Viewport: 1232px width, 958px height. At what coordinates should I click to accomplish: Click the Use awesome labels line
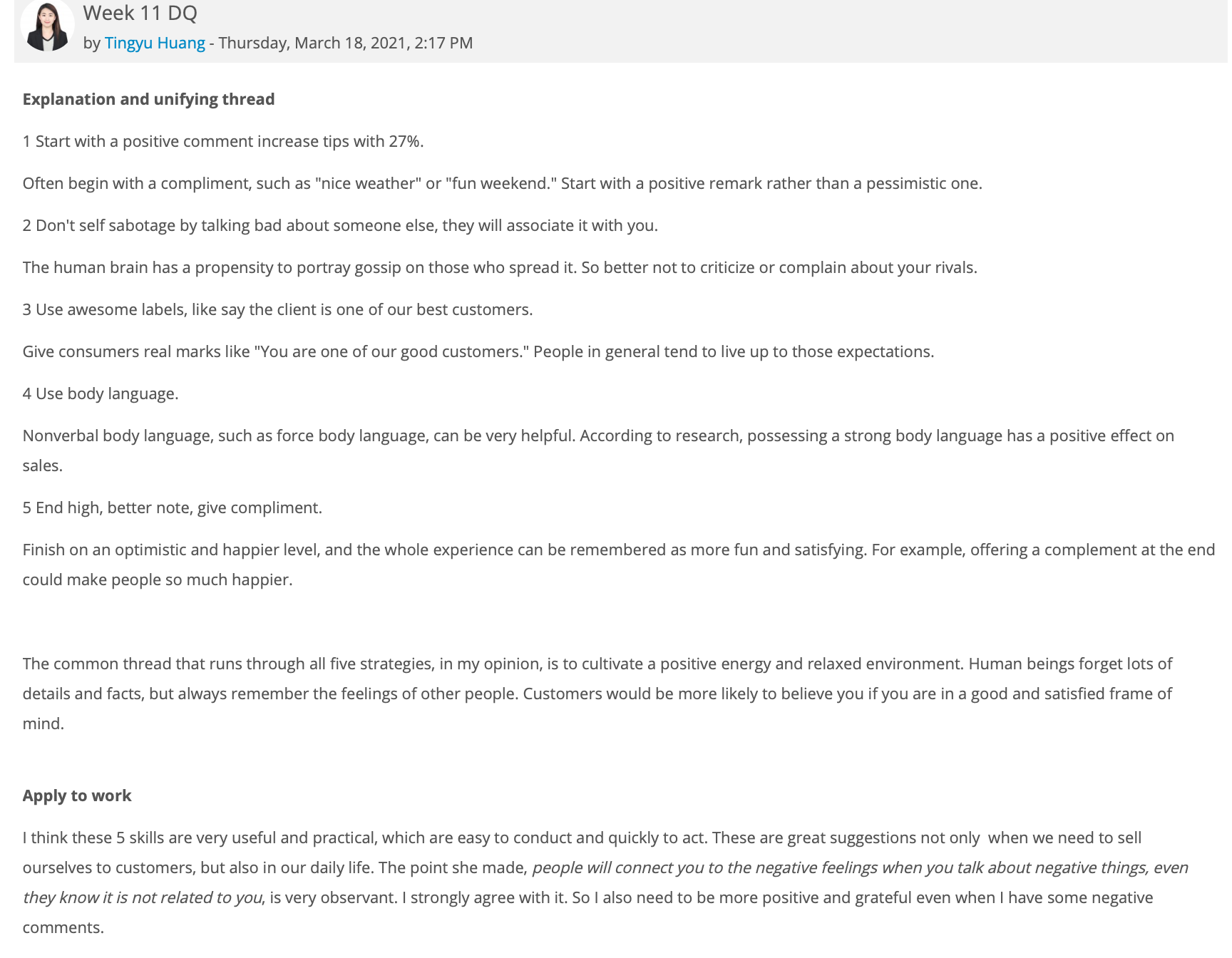point(277,309)
